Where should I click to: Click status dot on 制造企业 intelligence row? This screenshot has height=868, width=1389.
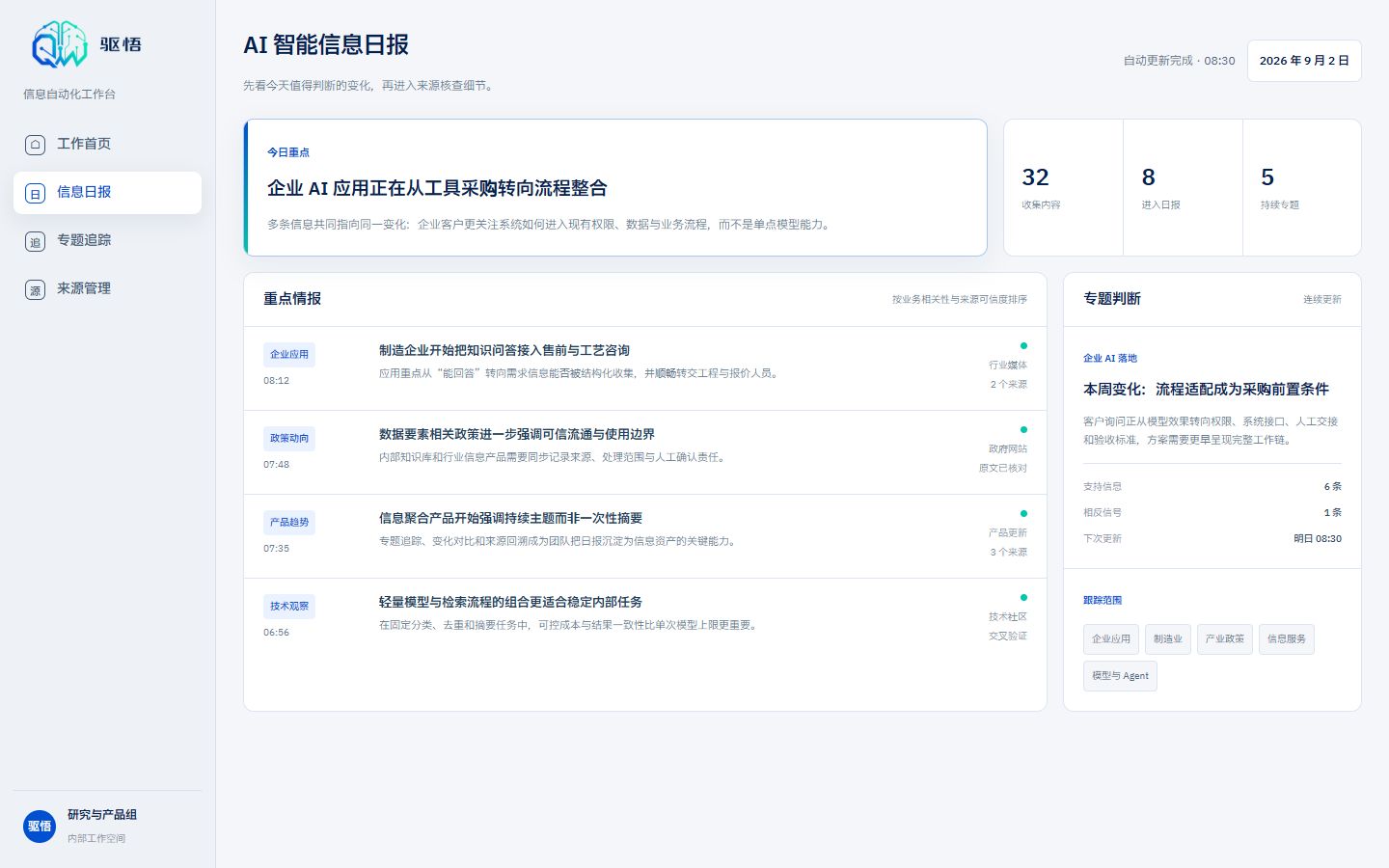(x=1023, y=345)
